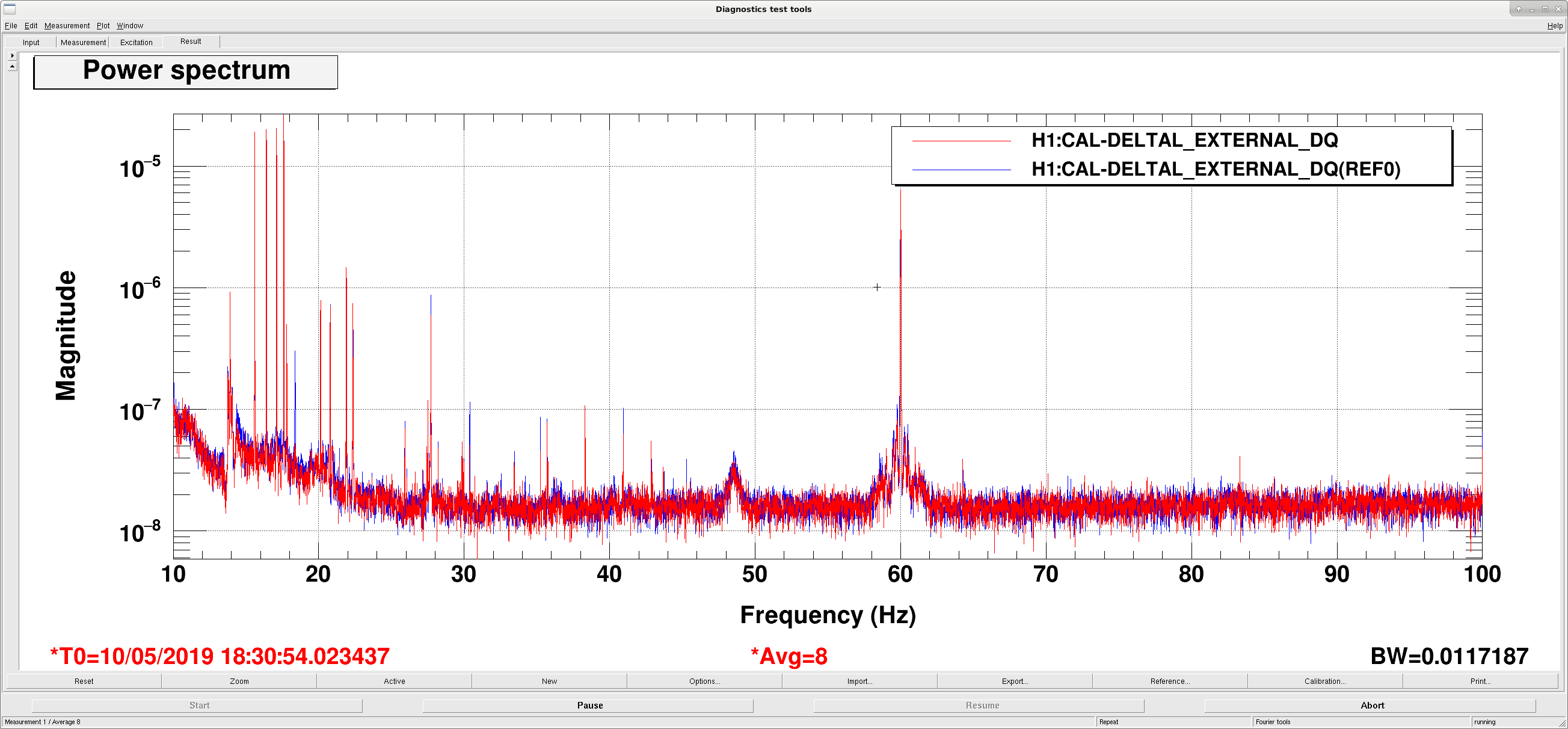This screenshot has height=729, width=1568.
Task: Open the Options... dialog
Action: pyautogui.click(x=705, y=681)
